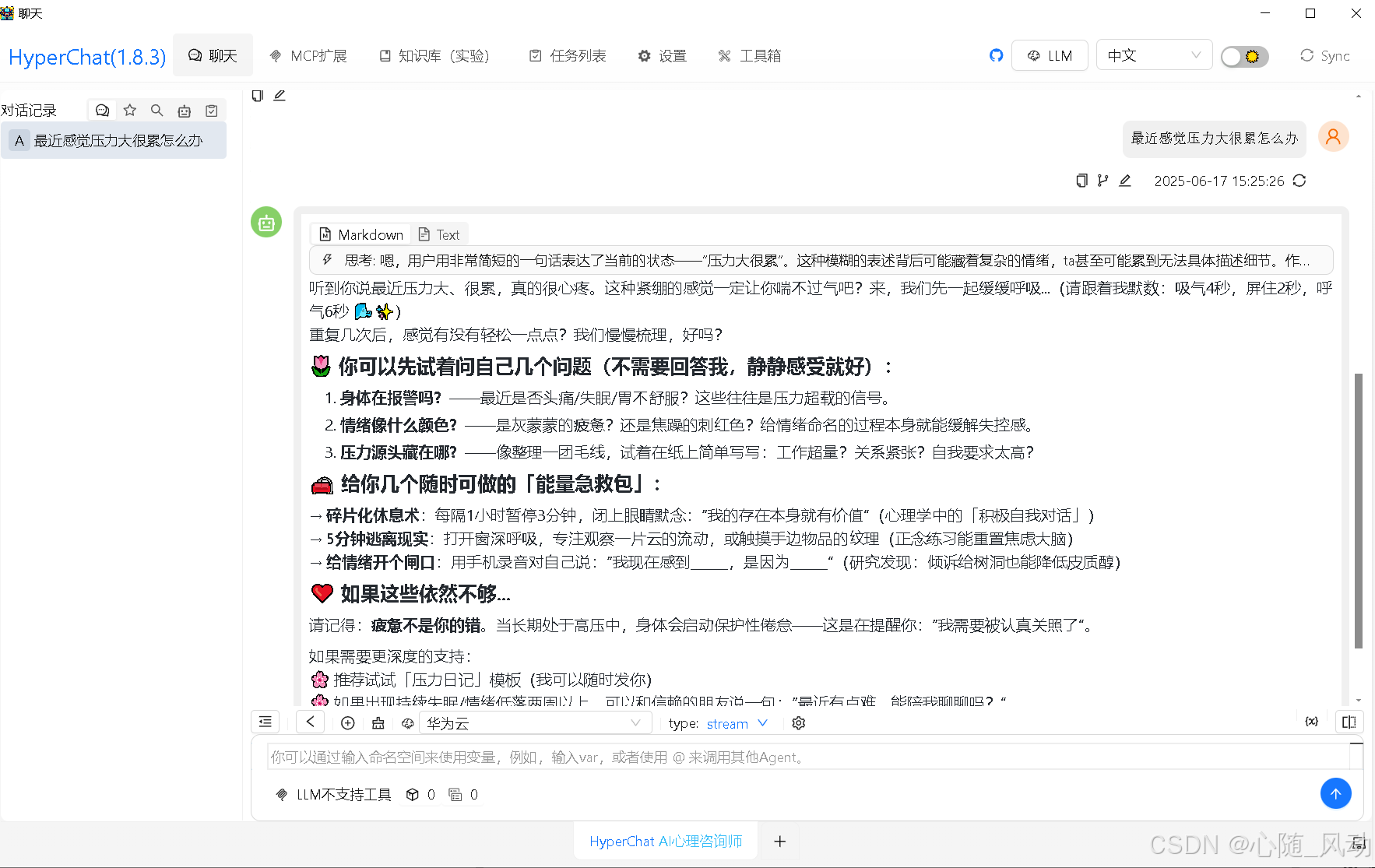Click the bold text 碎片化休息术
This screenshot has height=868, width=1375.
coord(372,515)
